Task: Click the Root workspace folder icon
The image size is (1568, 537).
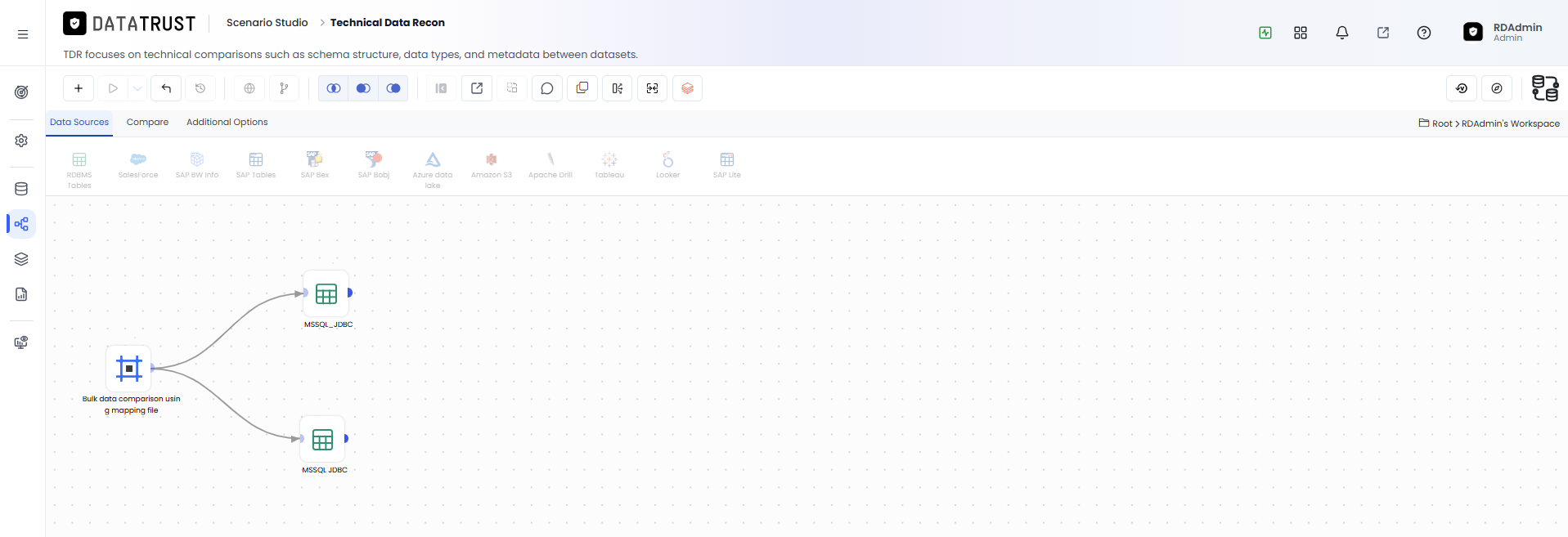Action: [x=1424, y=123]
